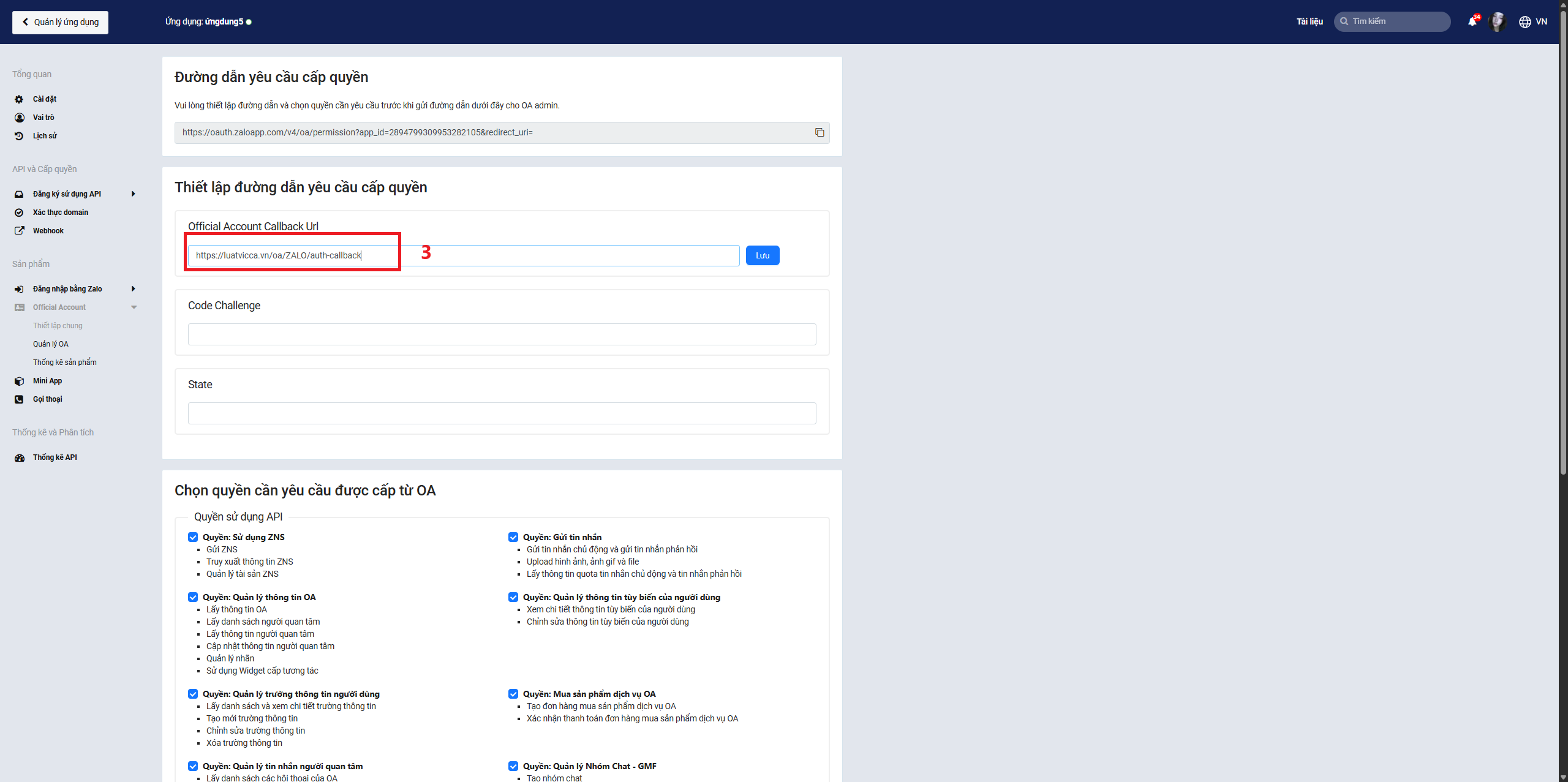The height and width of the screenshot is (782, 1568).
Task: Click the Official Account Callback Url field
Action: coord(464,255)
